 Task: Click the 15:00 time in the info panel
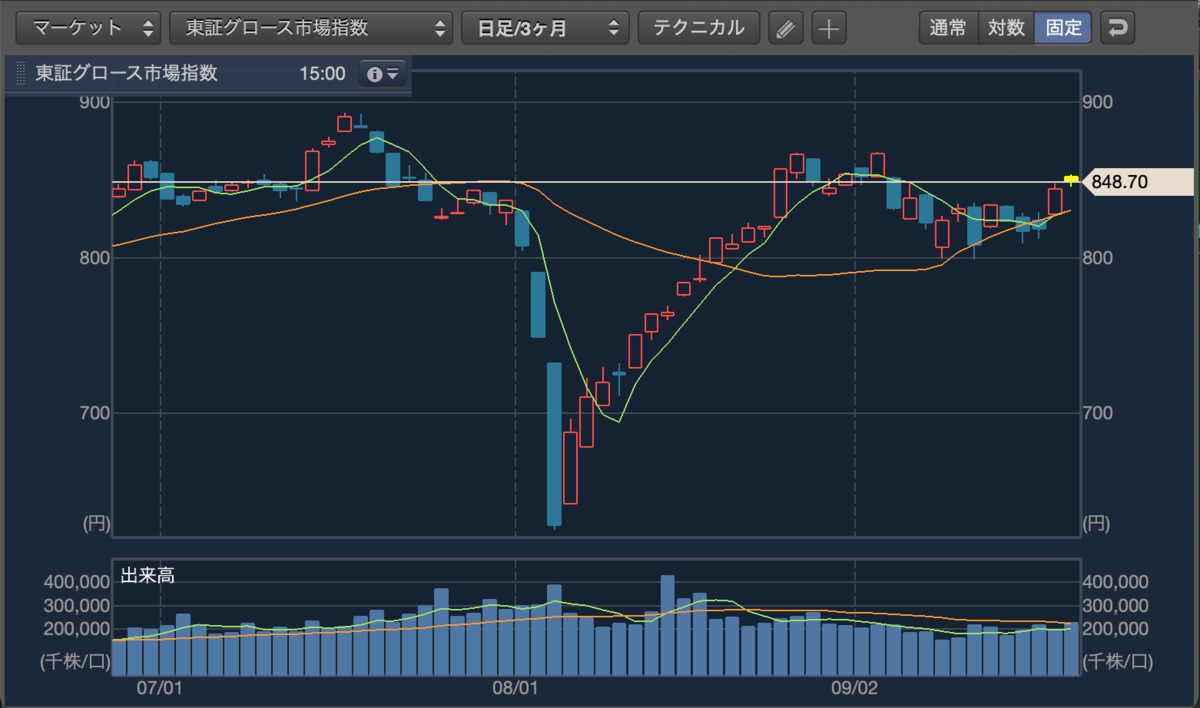322,74
